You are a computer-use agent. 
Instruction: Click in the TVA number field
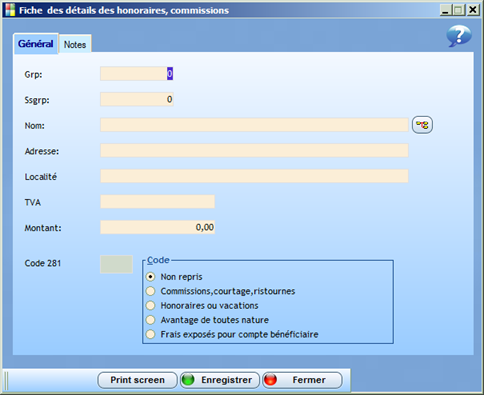pos(157,202)
